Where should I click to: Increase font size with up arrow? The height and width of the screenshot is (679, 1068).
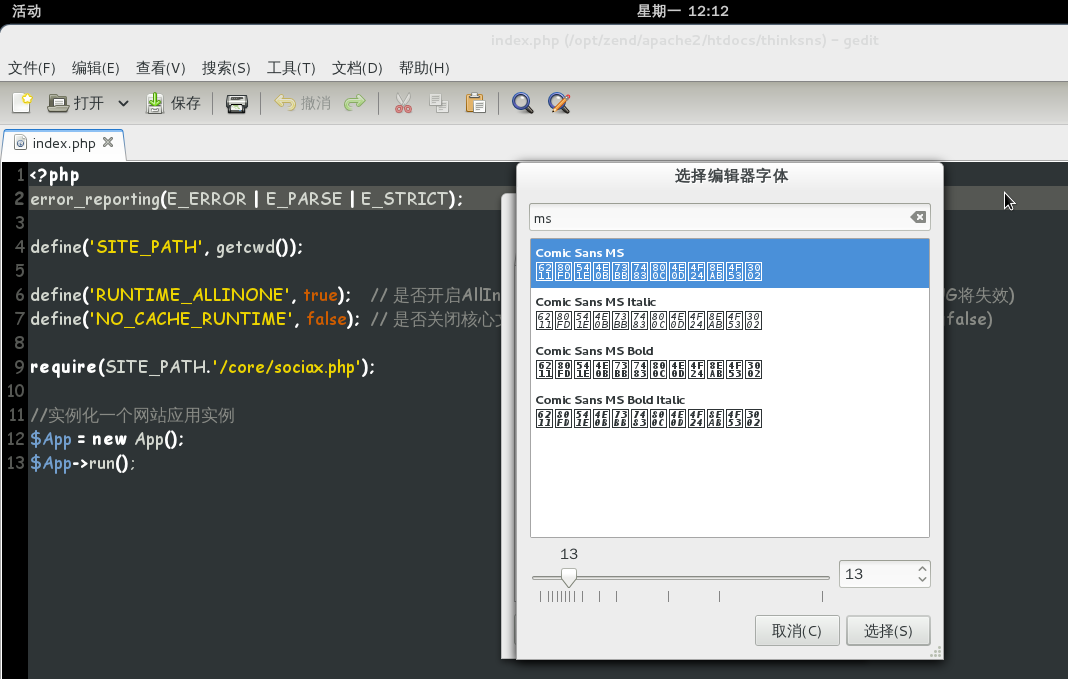[922, 568]
